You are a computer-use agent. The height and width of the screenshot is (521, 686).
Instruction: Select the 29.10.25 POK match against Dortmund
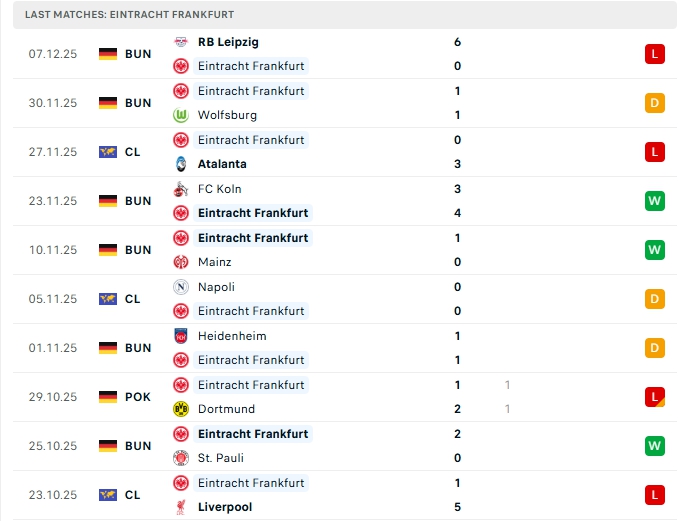click(340, 397)
